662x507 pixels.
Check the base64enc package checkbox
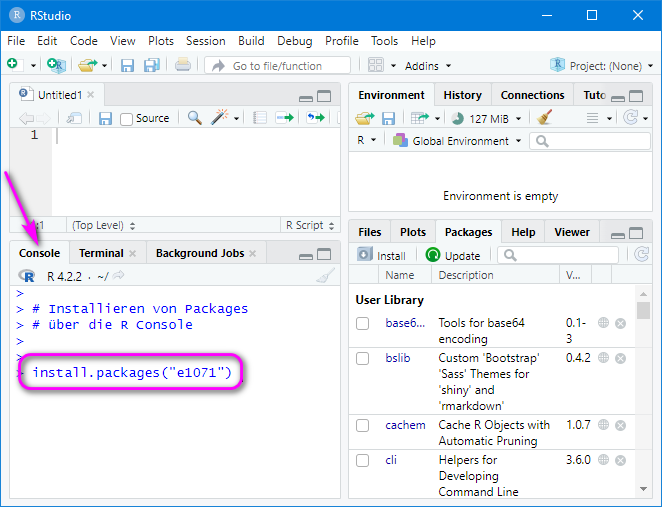coord(362,323)
